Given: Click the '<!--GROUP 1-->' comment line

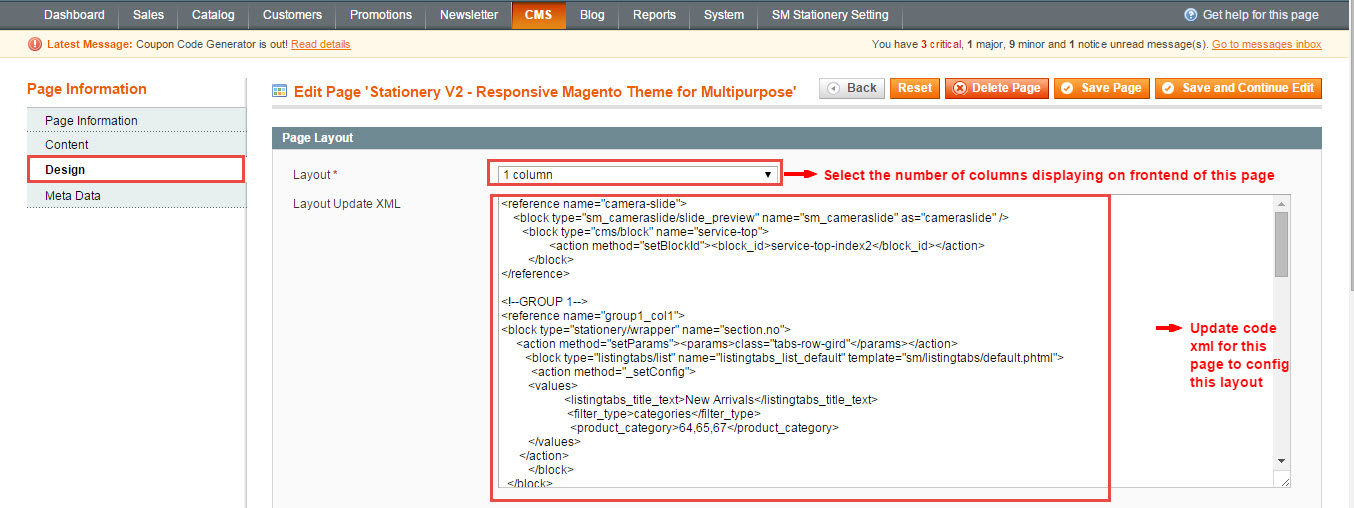Looking at the screenshot, I should pos(544,301).
